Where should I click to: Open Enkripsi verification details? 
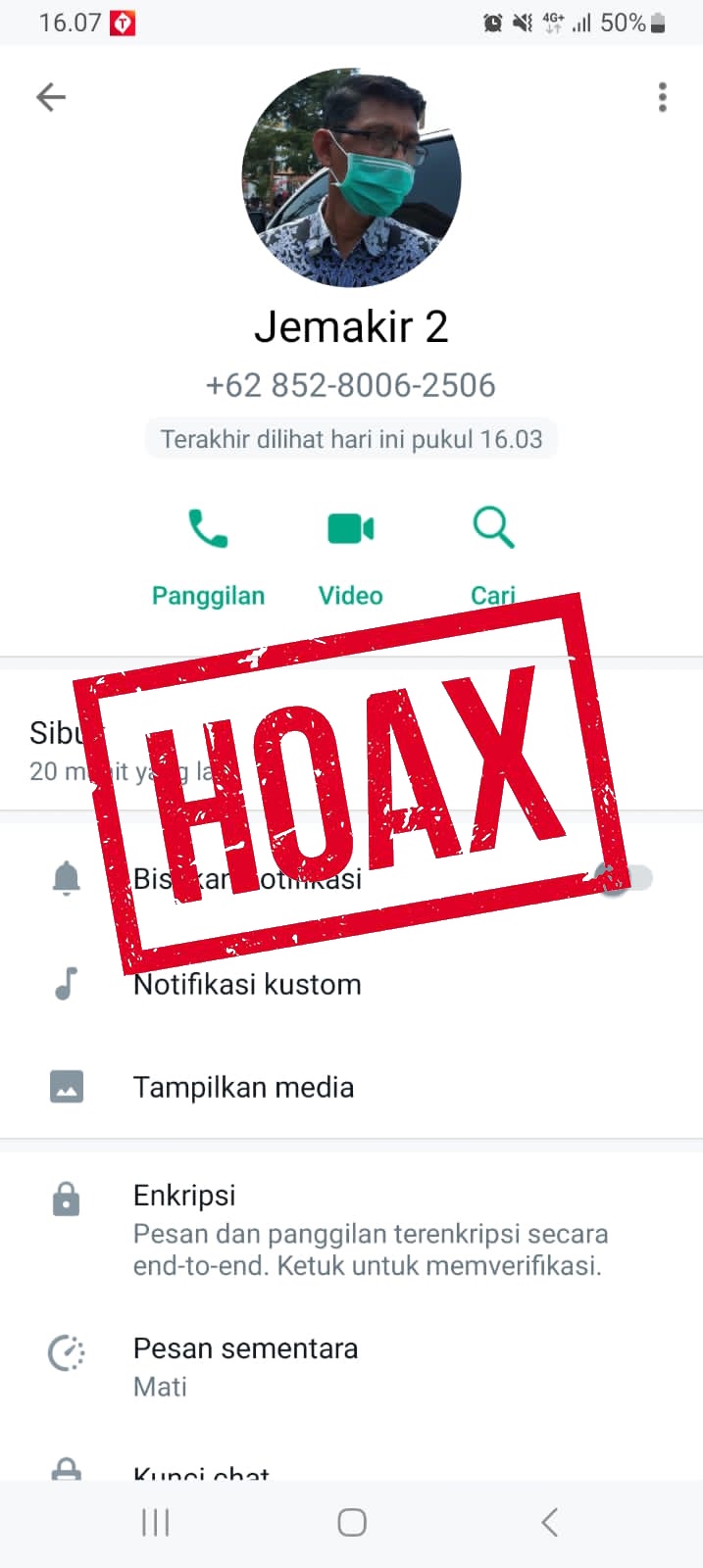point(351,1229)
